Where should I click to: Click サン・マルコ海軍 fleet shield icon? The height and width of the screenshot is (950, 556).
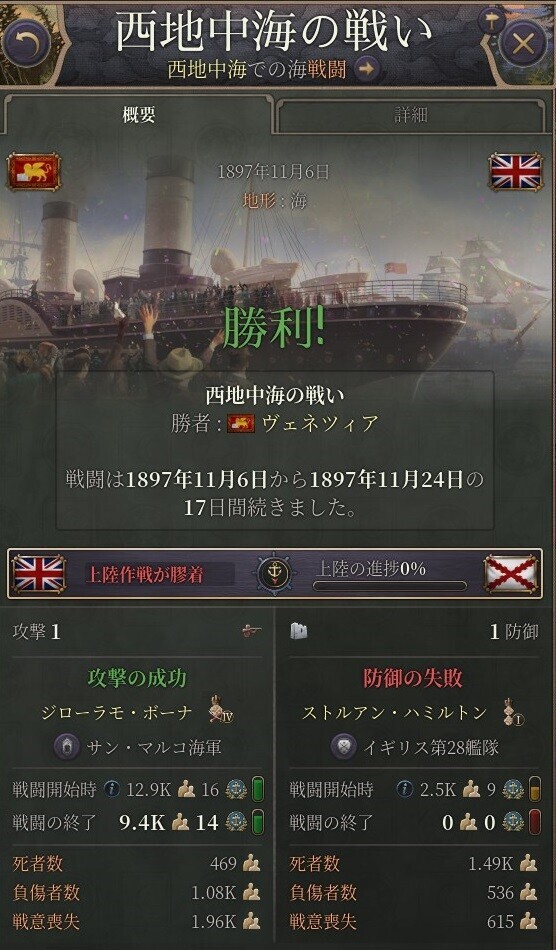[66, 747]
